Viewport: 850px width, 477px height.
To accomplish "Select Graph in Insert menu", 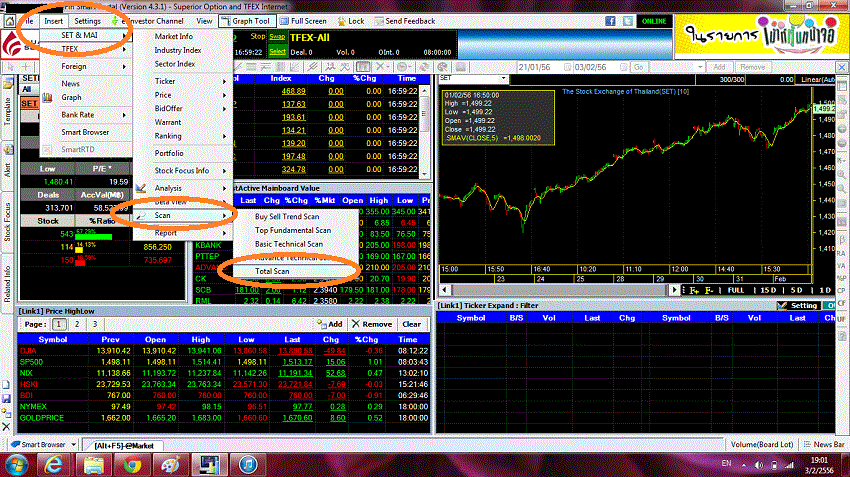I will coord(86,97).
